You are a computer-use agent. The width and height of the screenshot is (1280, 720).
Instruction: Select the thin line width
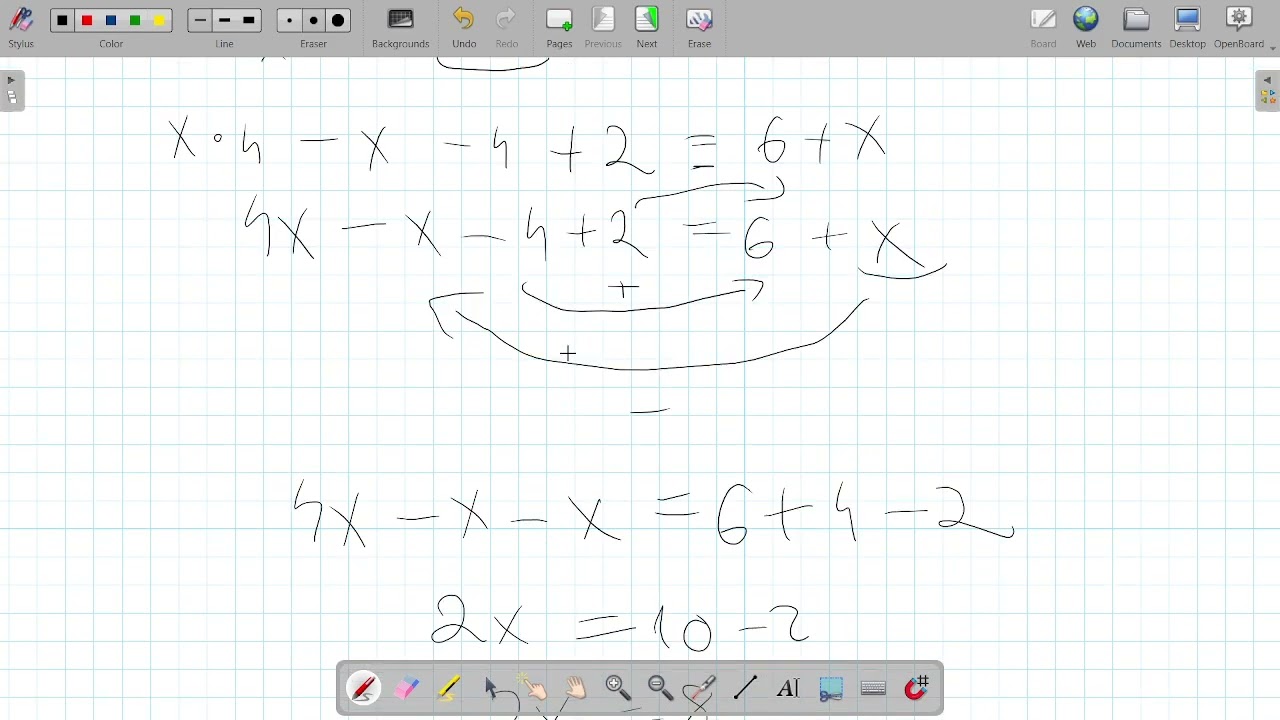(200, 20)
